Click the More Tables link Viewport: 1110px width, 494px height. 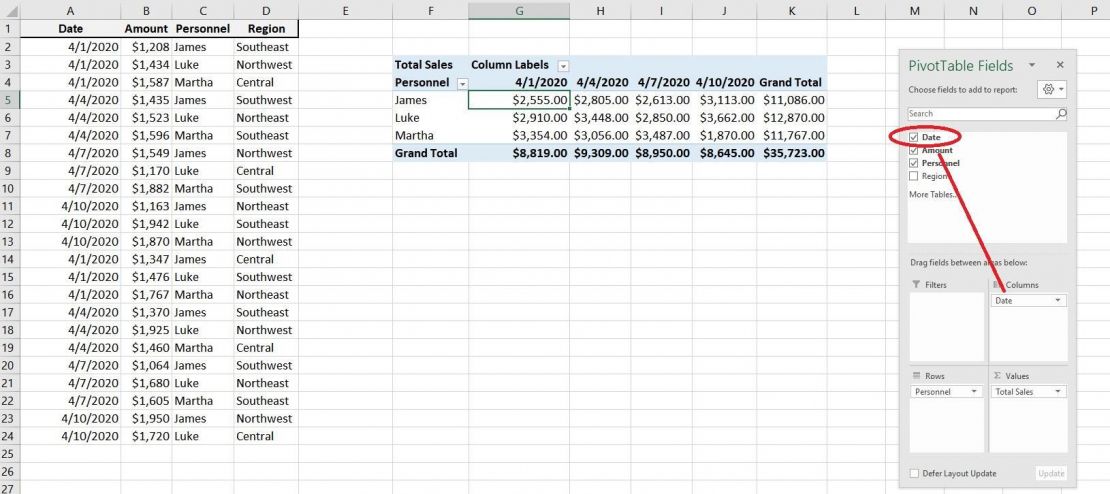pyautogui.click(x=932, y=195)
